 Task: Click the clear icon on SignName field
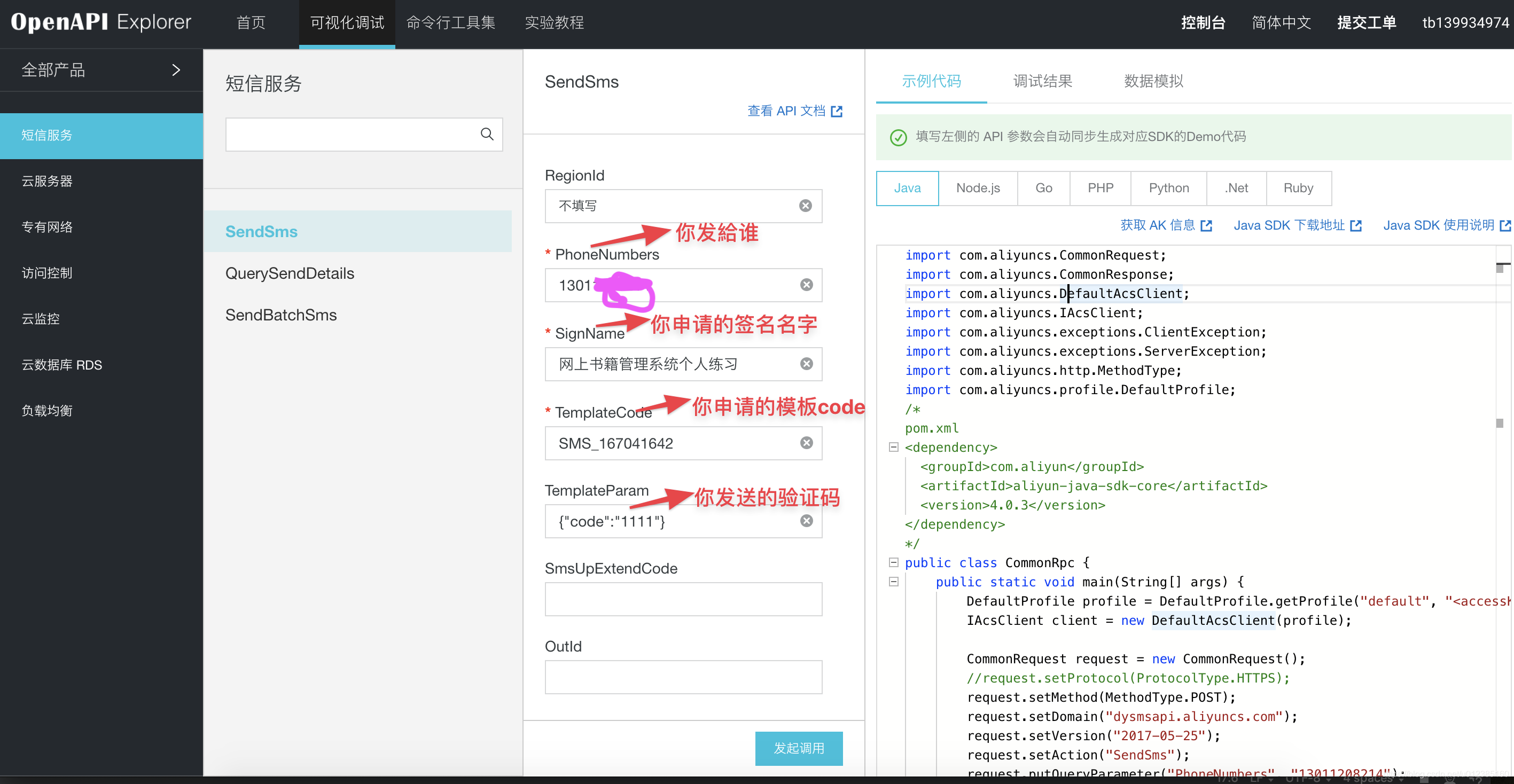pos(807,364)
